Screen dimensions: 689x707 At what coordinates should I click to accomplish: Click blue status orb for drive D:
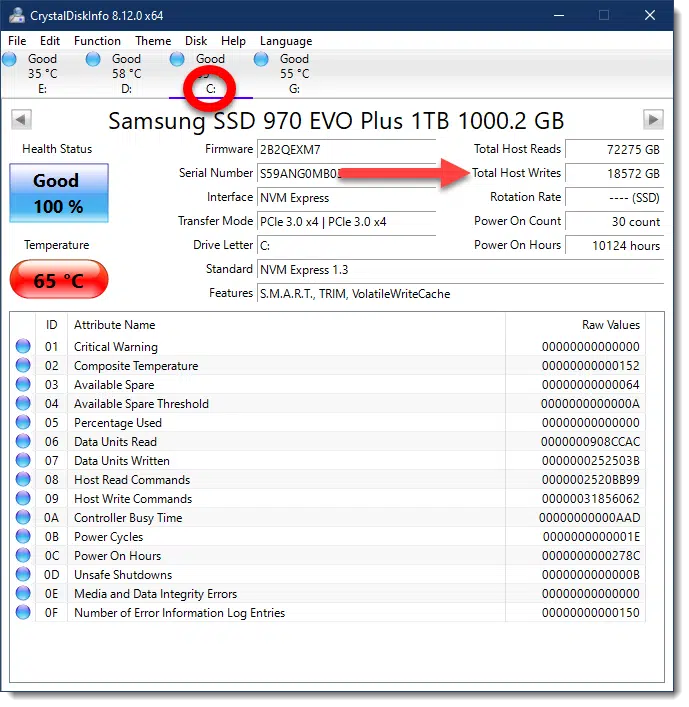[x=93, y=59]
